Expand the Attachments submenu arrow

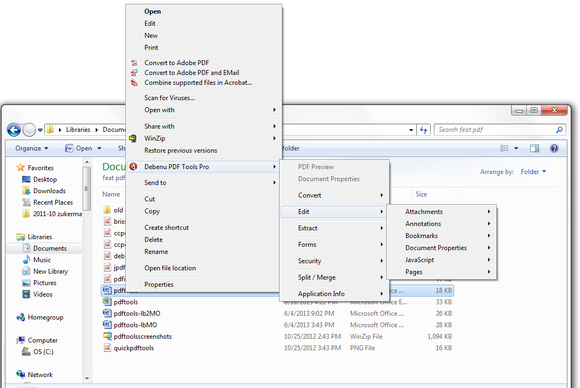click(x=489, y=212)
